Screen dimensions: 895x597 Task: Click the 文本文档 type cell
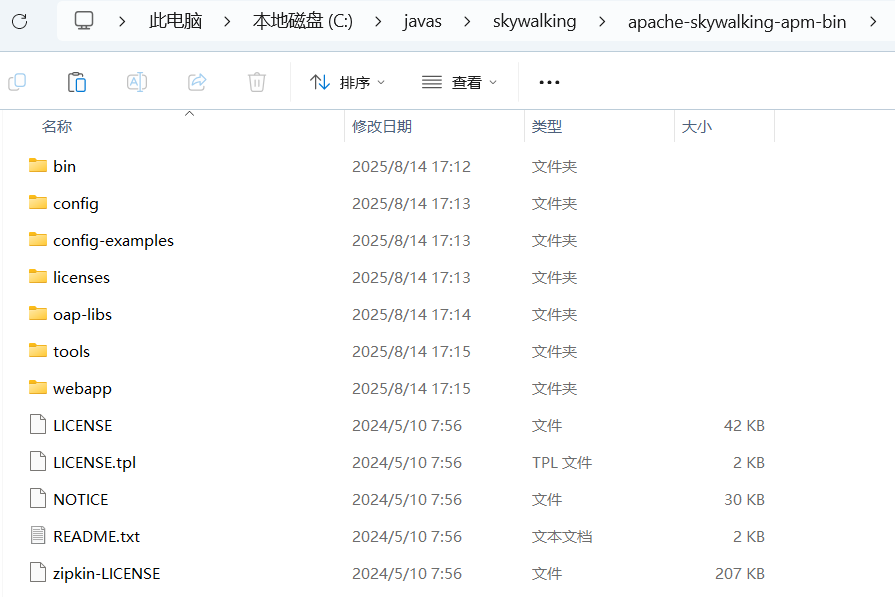[x=562, y=537]
